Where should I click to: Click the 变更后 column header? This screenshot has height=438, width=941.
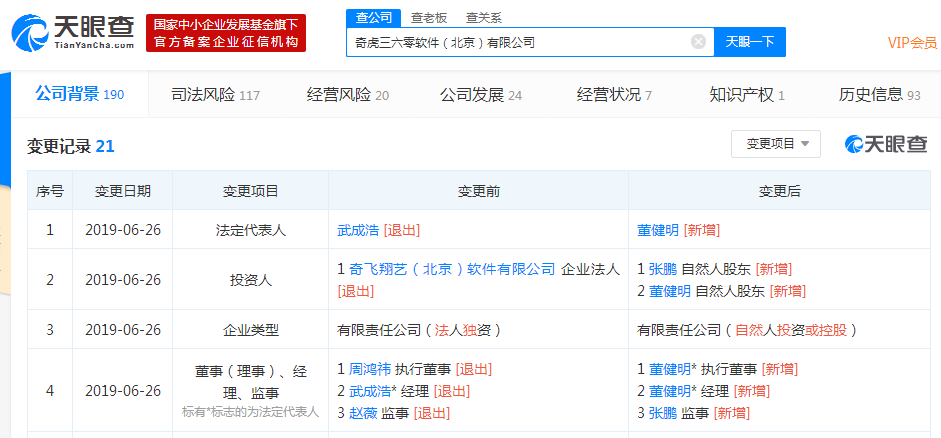click(780, 191)
